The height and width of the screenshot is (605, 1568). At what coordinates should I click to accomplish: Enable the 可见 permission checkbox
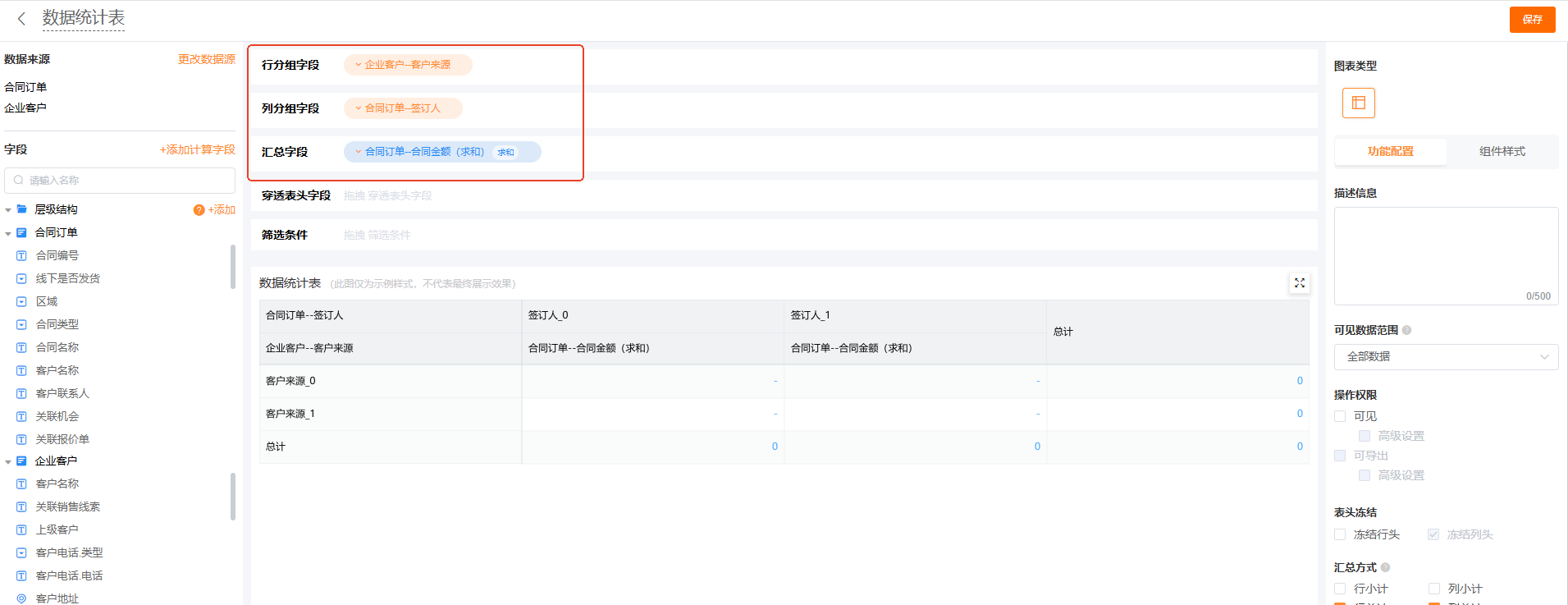coord(1340,416)
